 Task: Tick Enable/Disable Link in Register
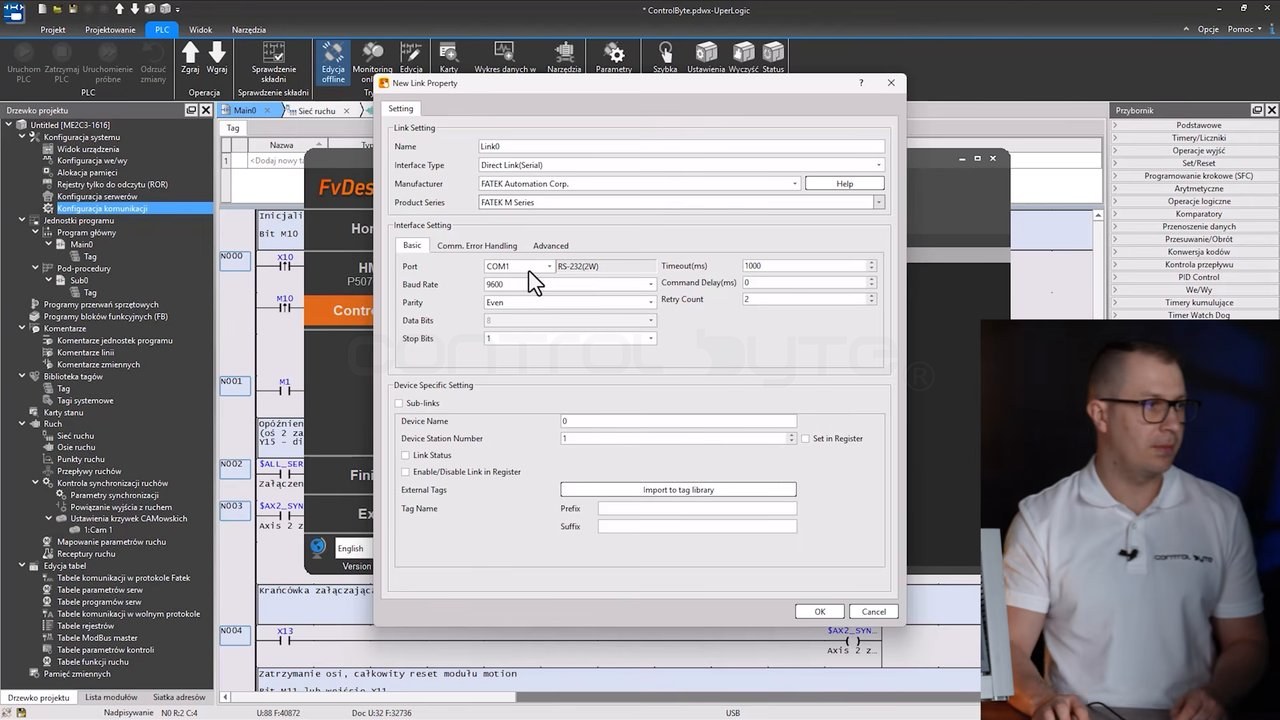click(405, 471)
